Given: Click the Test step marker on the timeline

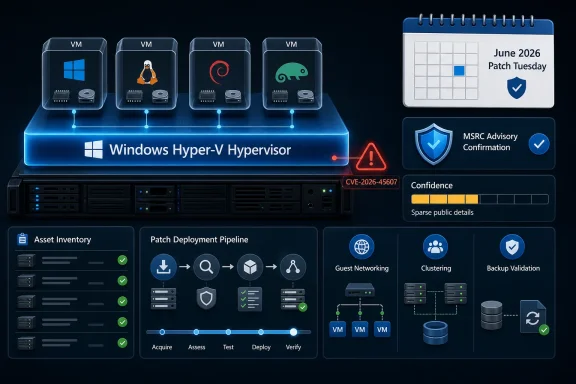Looking at the screenshot, I should (228, 332).
